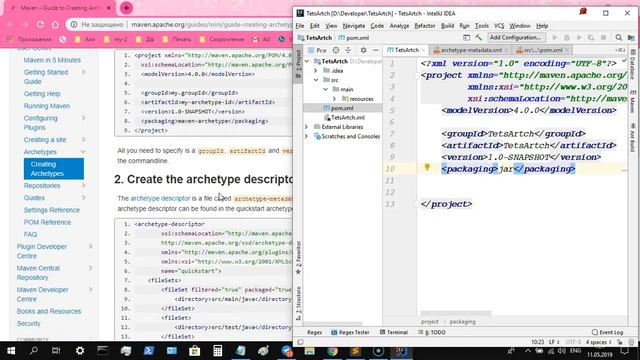
Task: Open Settings Reference sidebar link
Action: (x=52, y=210)
